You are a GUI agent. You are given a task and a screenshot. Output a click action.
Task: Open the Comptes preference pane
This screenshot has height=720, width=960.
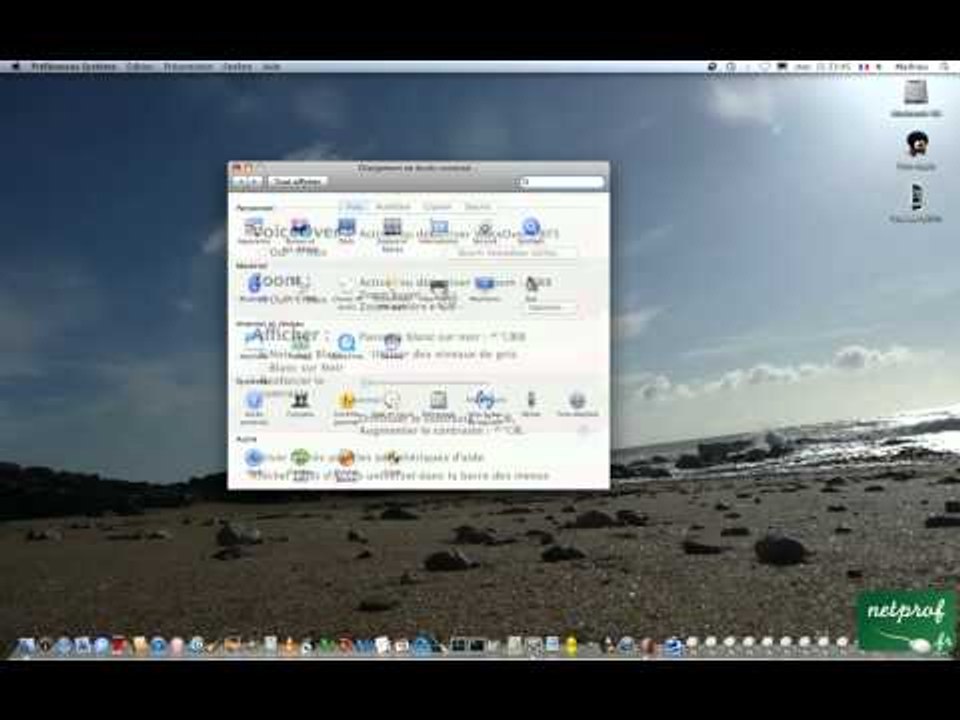[x=300, y=404]
